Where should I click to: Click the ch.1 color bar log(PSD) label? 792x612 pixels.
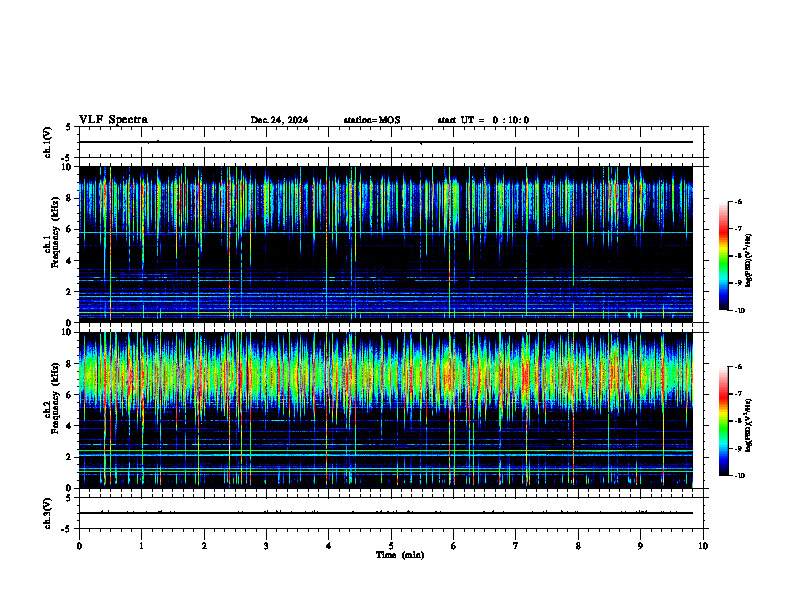[749, 260]
